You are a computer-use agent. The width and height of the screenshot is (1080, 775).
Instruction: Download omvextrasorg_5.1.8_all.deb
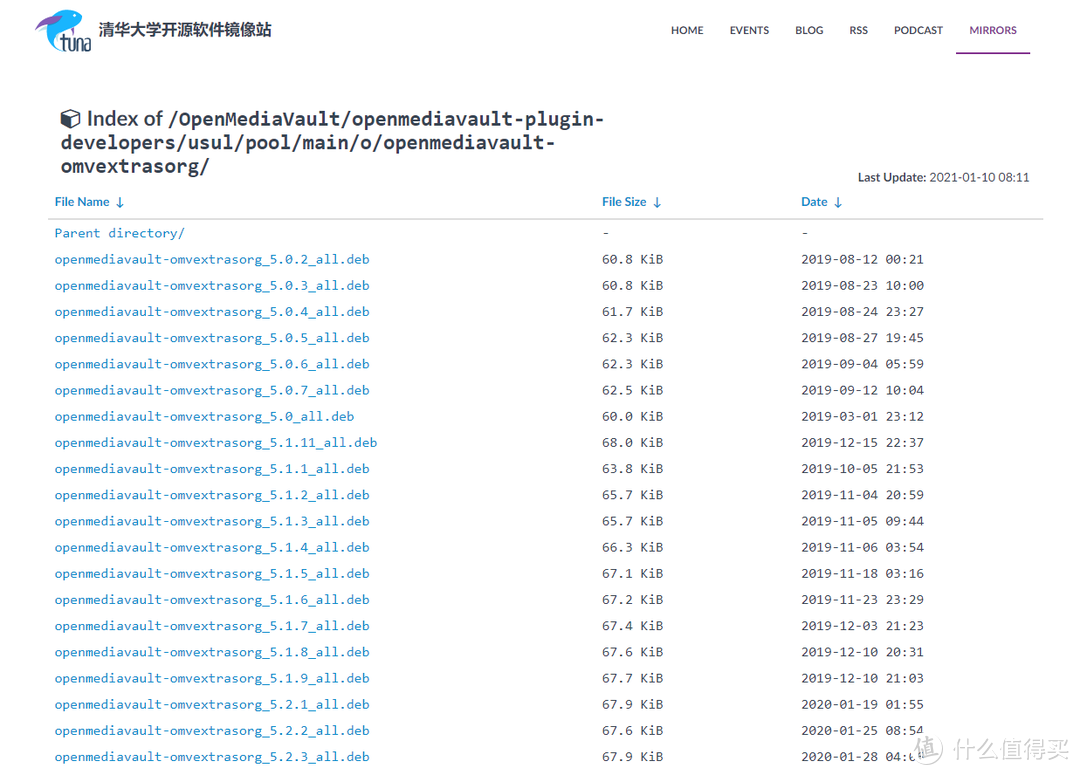[212, 652]
